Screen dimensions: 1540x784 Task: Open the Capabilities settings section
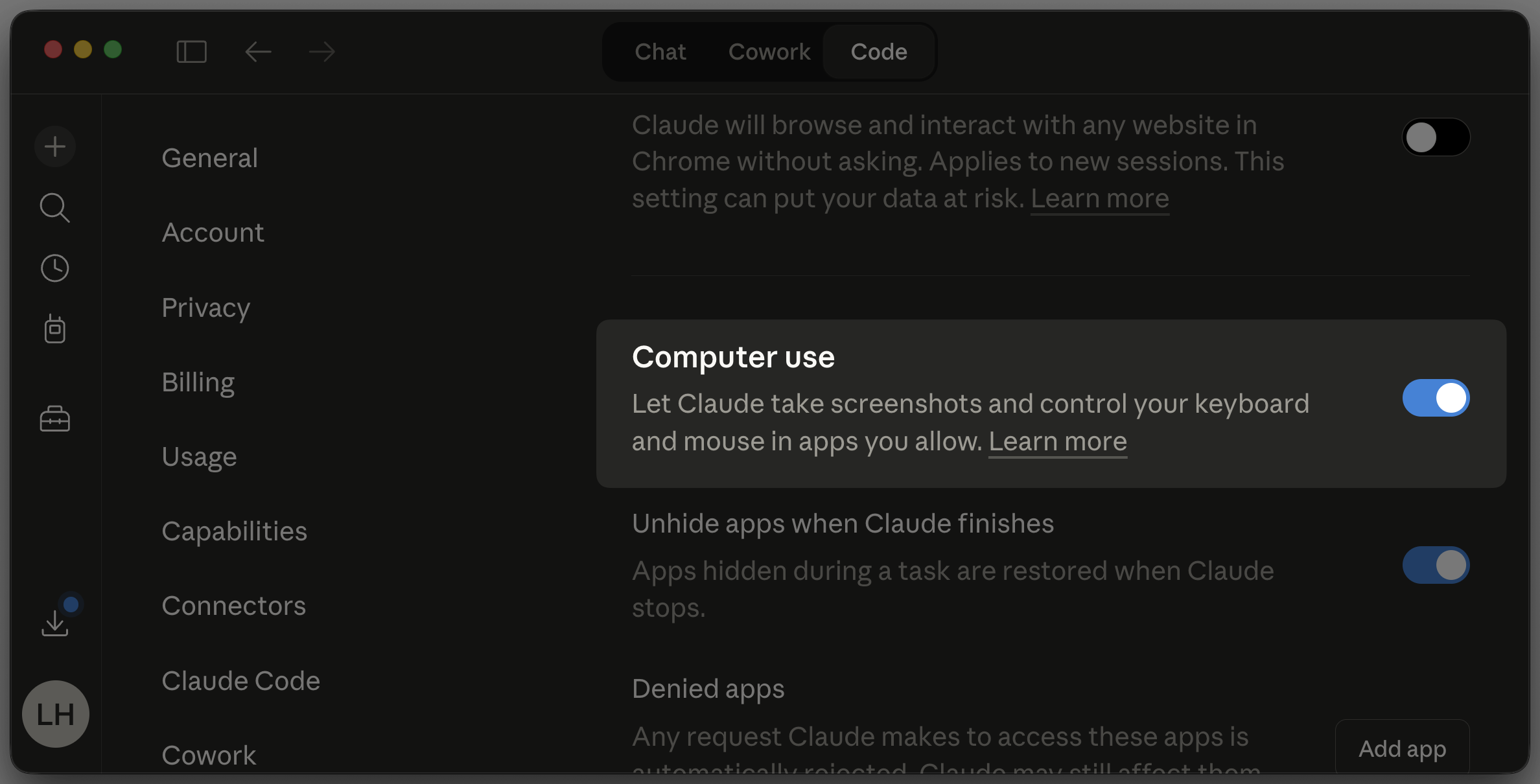[235, 531]
